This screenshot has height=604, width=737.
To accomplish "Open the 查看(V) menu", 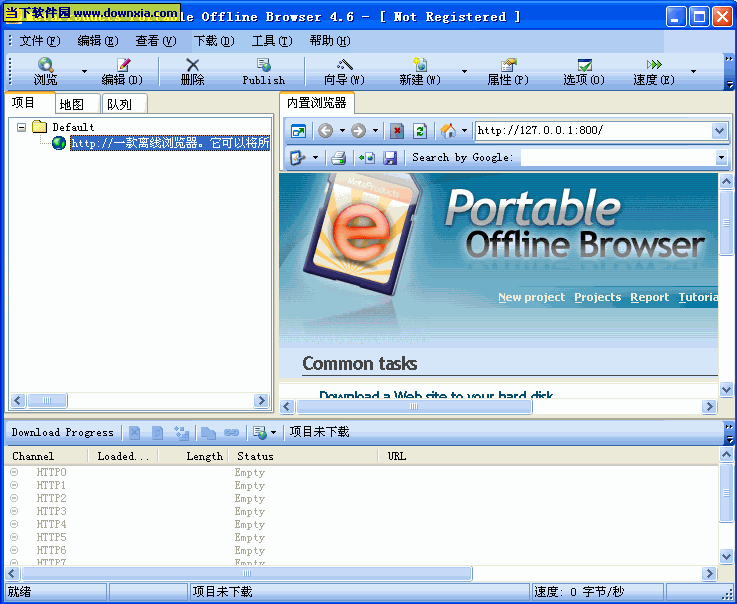I will 156,41.
